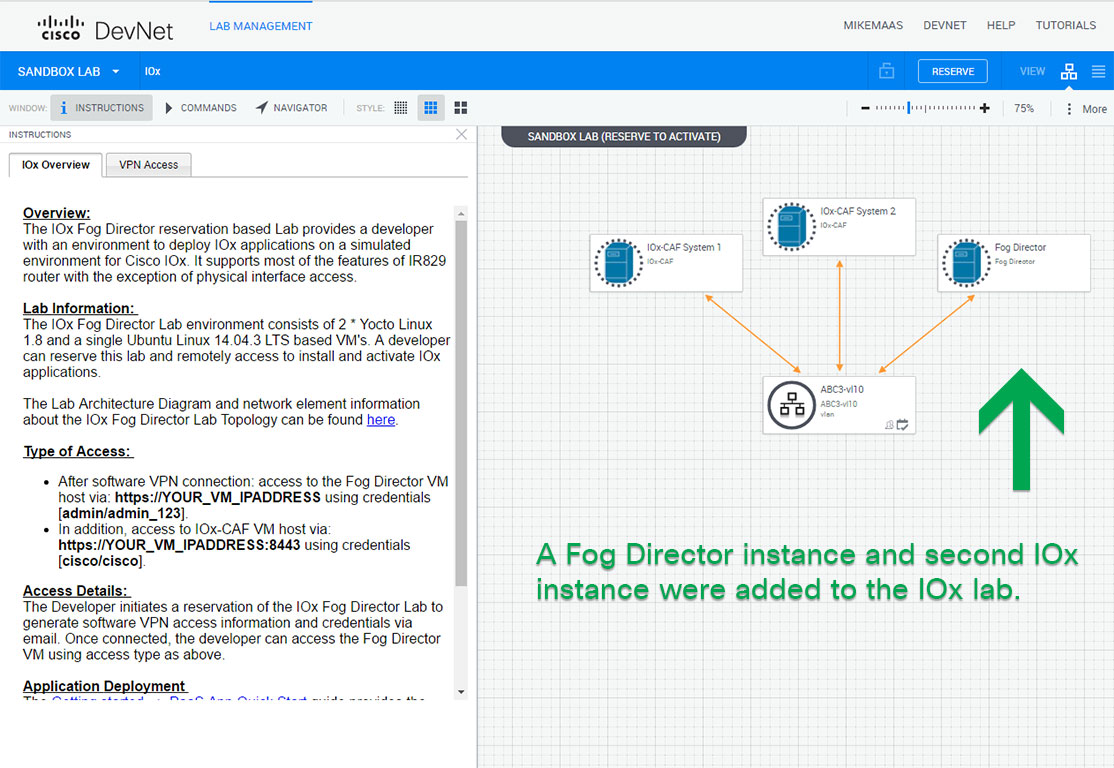Click the VIEW label in the blue bar
Viewport: 1114px width, 768px height.
coord(1032,72)
